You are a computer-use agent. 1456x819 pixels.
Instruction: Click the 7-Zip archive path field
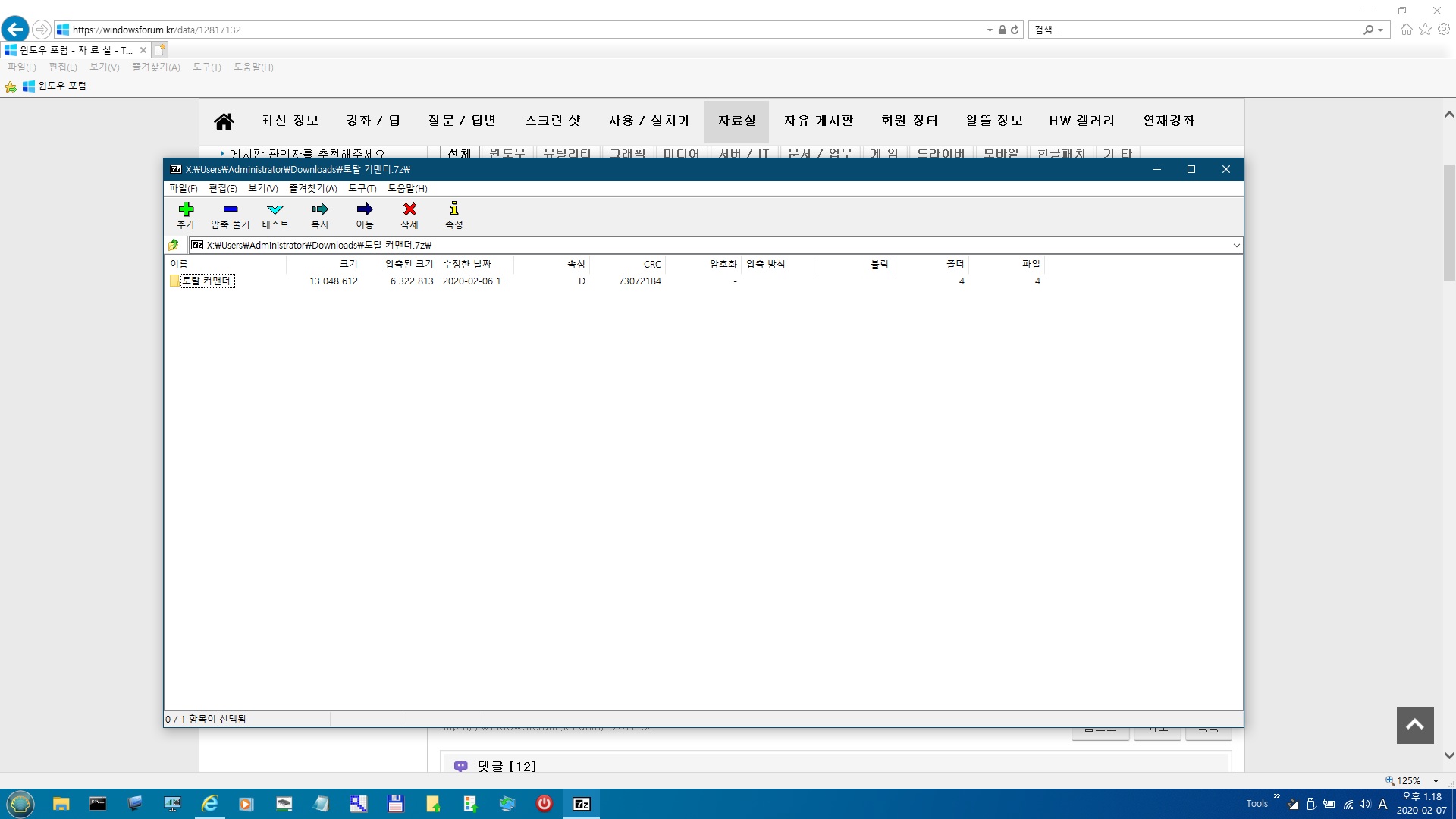(x=709, y=245)
